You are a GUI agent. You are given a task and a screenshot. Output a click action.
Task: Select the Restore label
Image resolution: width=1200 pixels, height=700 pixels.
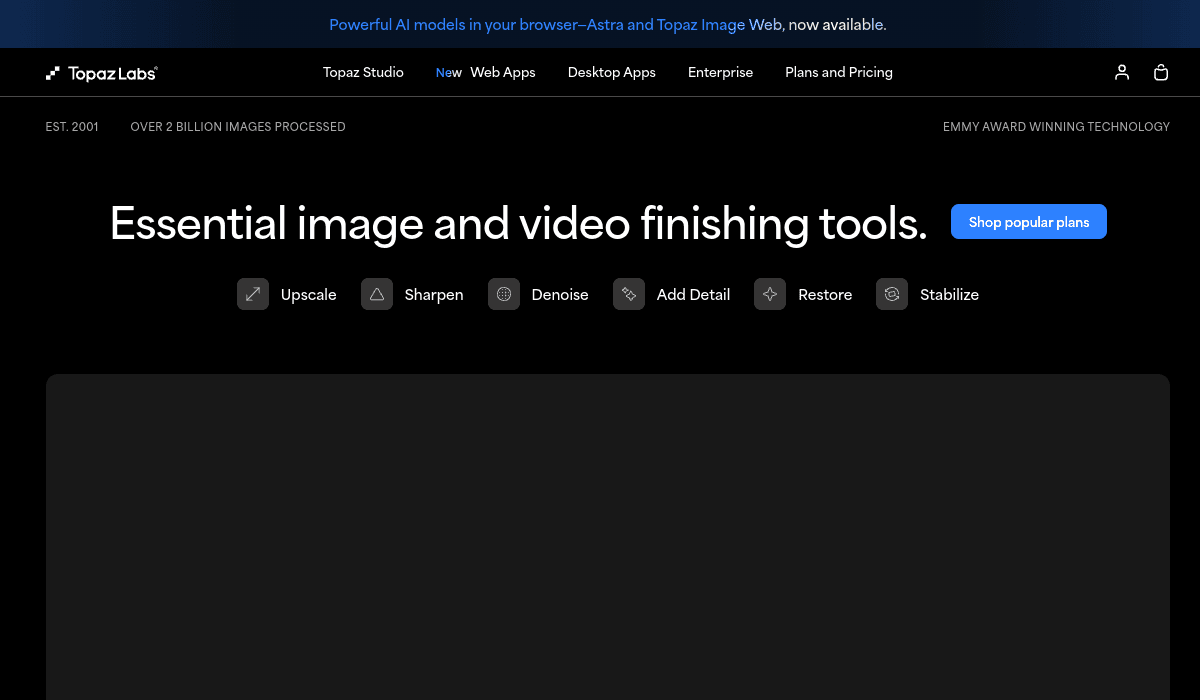point(825,294)
